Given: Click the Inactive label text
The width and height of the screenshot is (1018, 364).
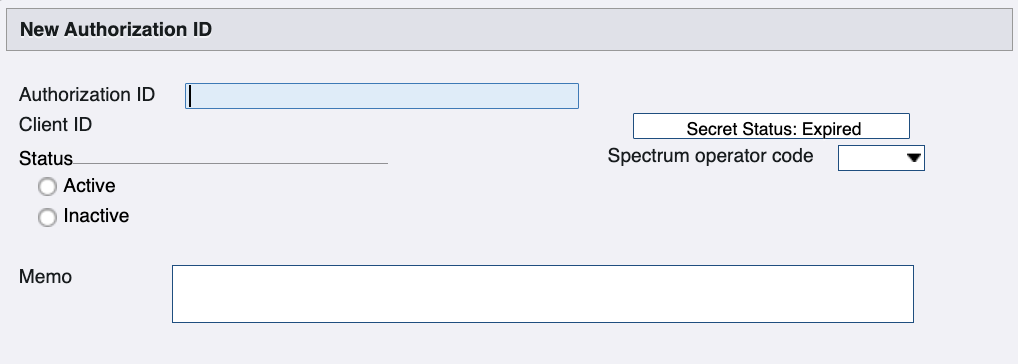Looking at the screenshot, I should tap(96, 215).
